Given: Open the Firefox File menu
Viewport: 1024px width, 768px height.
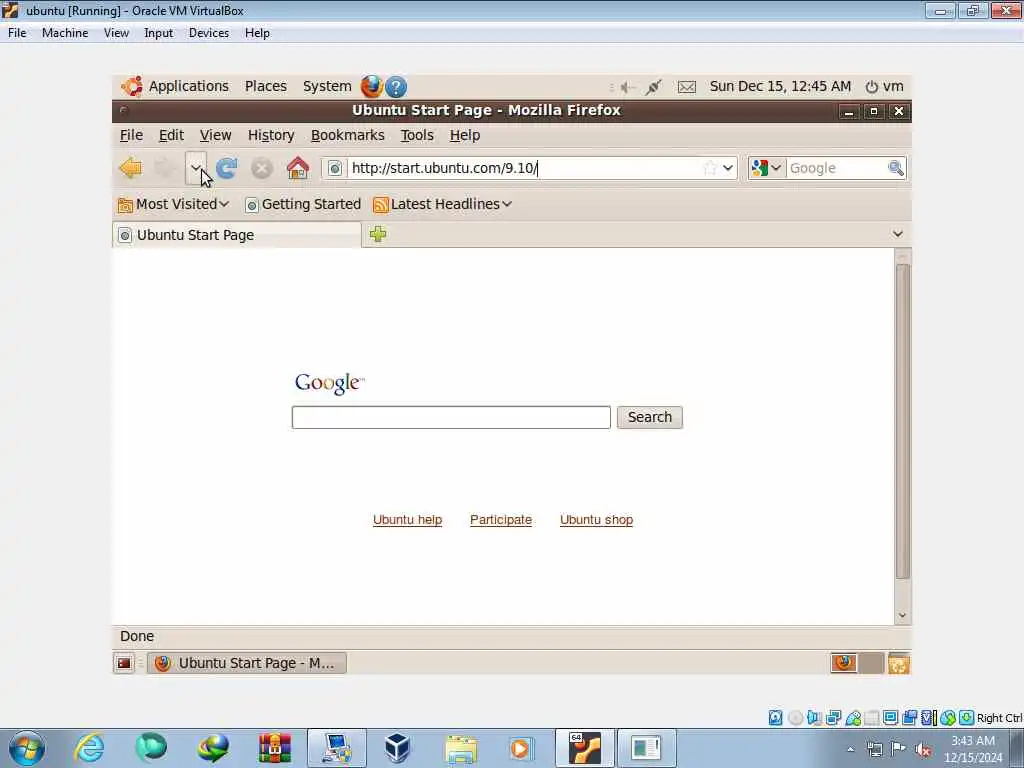Looking at the screenshot, I should (x=131, y=135).
